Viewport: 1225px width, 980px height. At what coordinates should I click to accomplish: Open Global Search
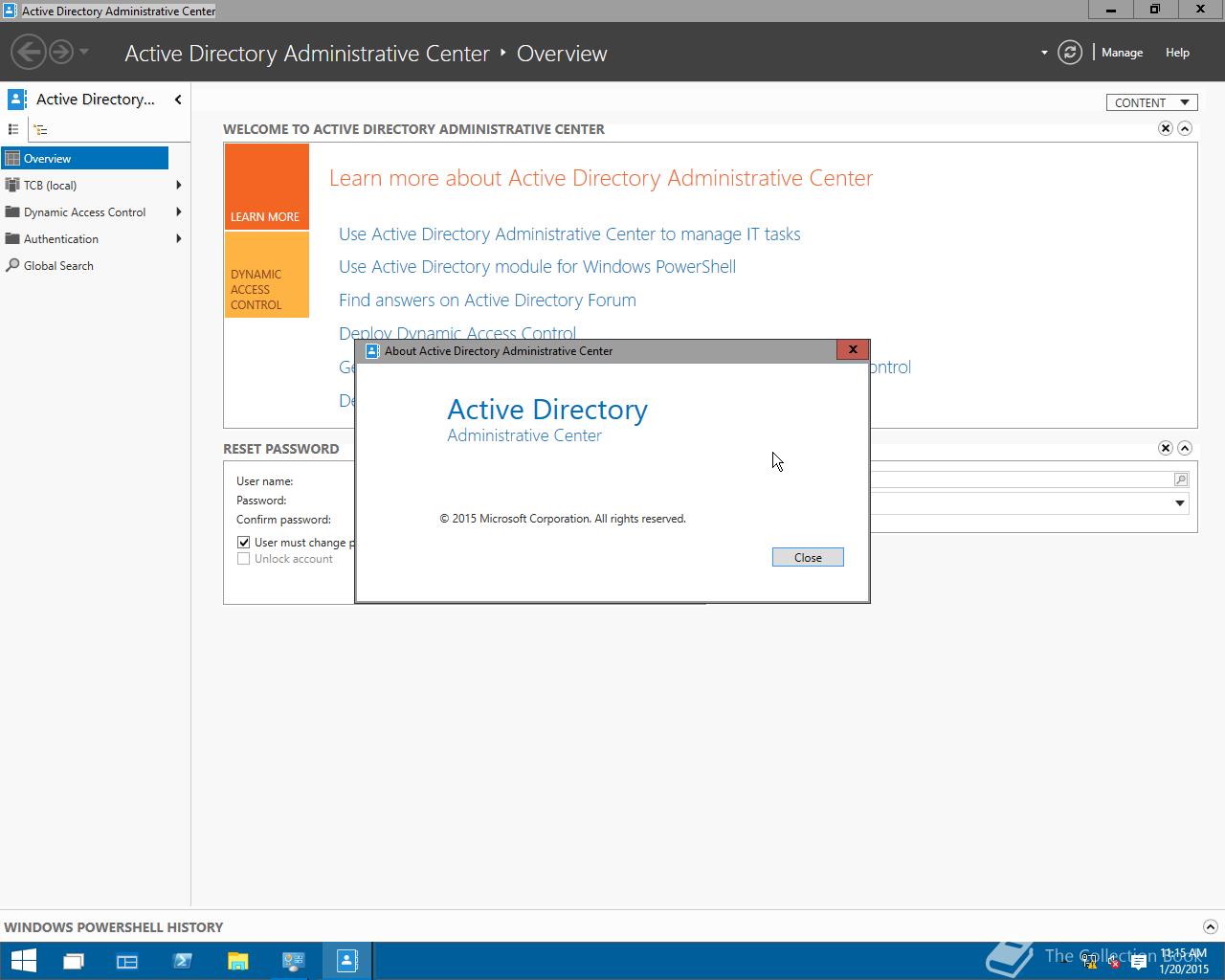[x=58, y=265]
